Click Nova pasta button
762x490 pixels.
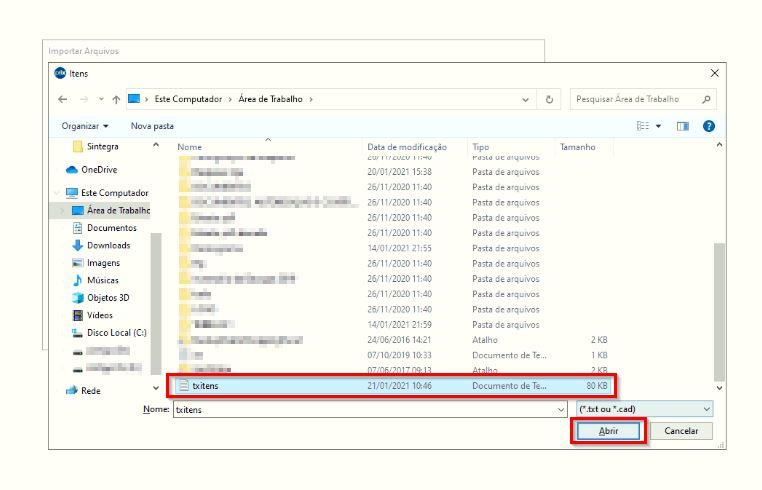152,126
